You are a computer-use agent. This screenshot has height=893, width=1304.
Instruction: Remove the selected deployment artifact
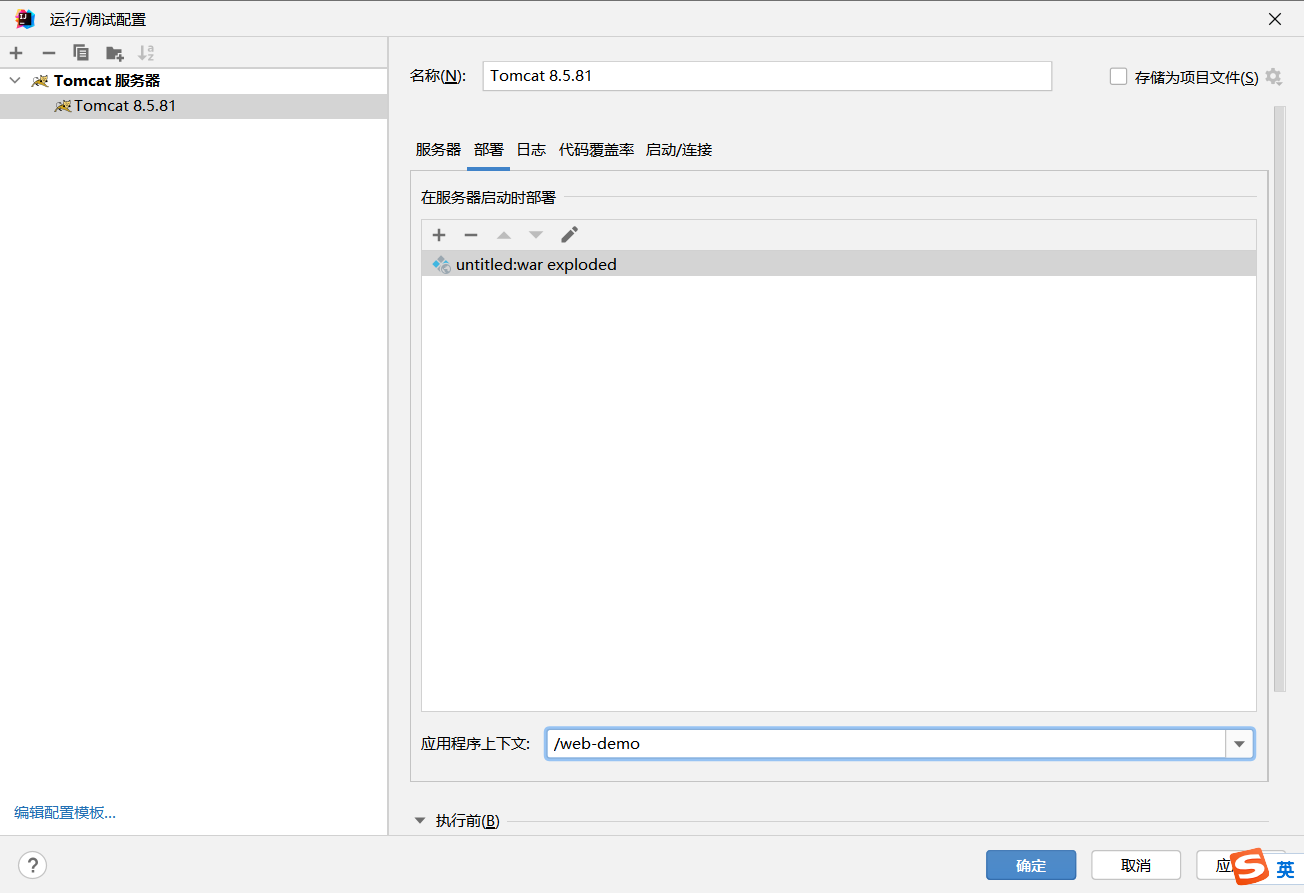point(471,235)
